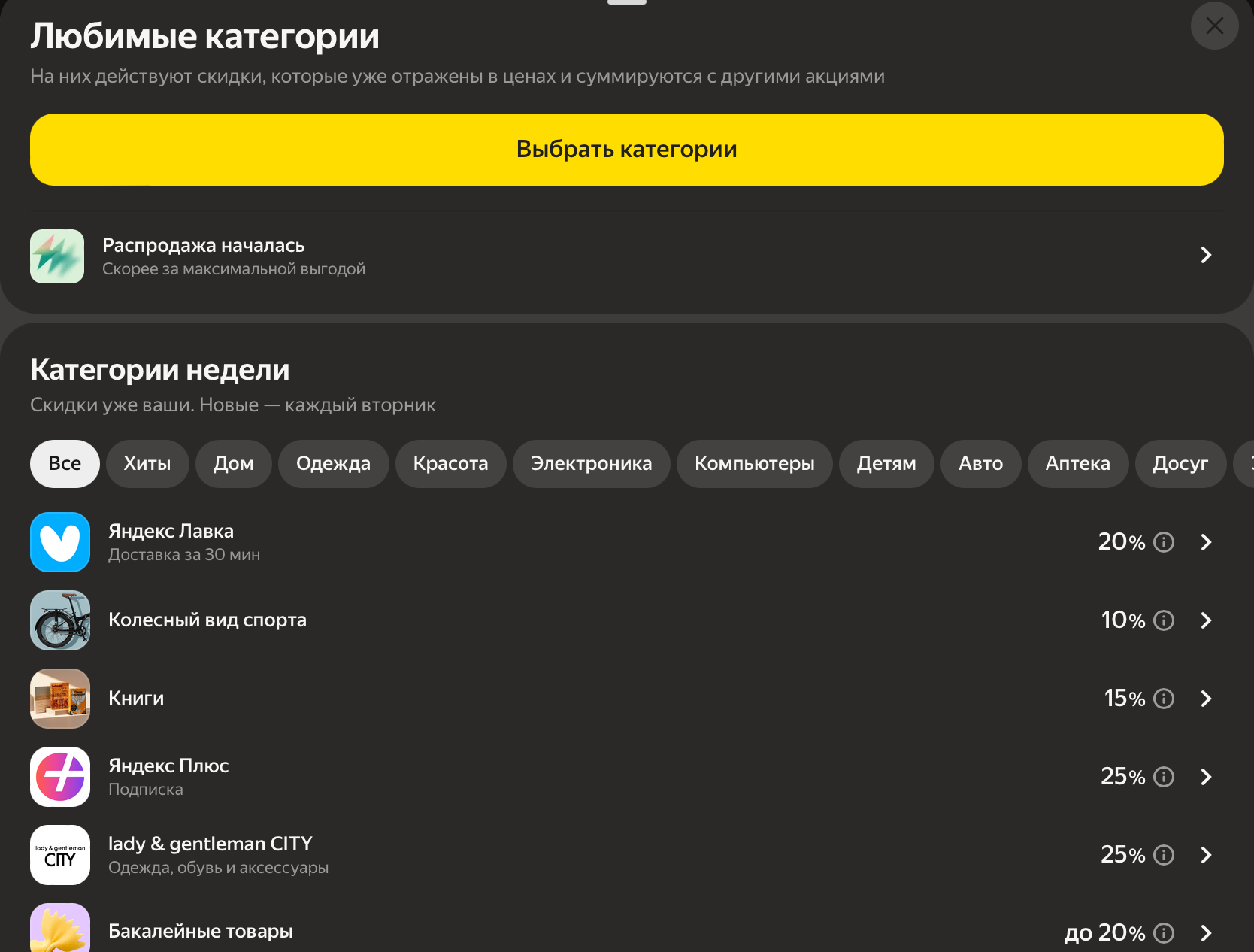Click the Яндекс Лавка title text
Screen dimensions: 1254x952
click(x=171, y=531)
